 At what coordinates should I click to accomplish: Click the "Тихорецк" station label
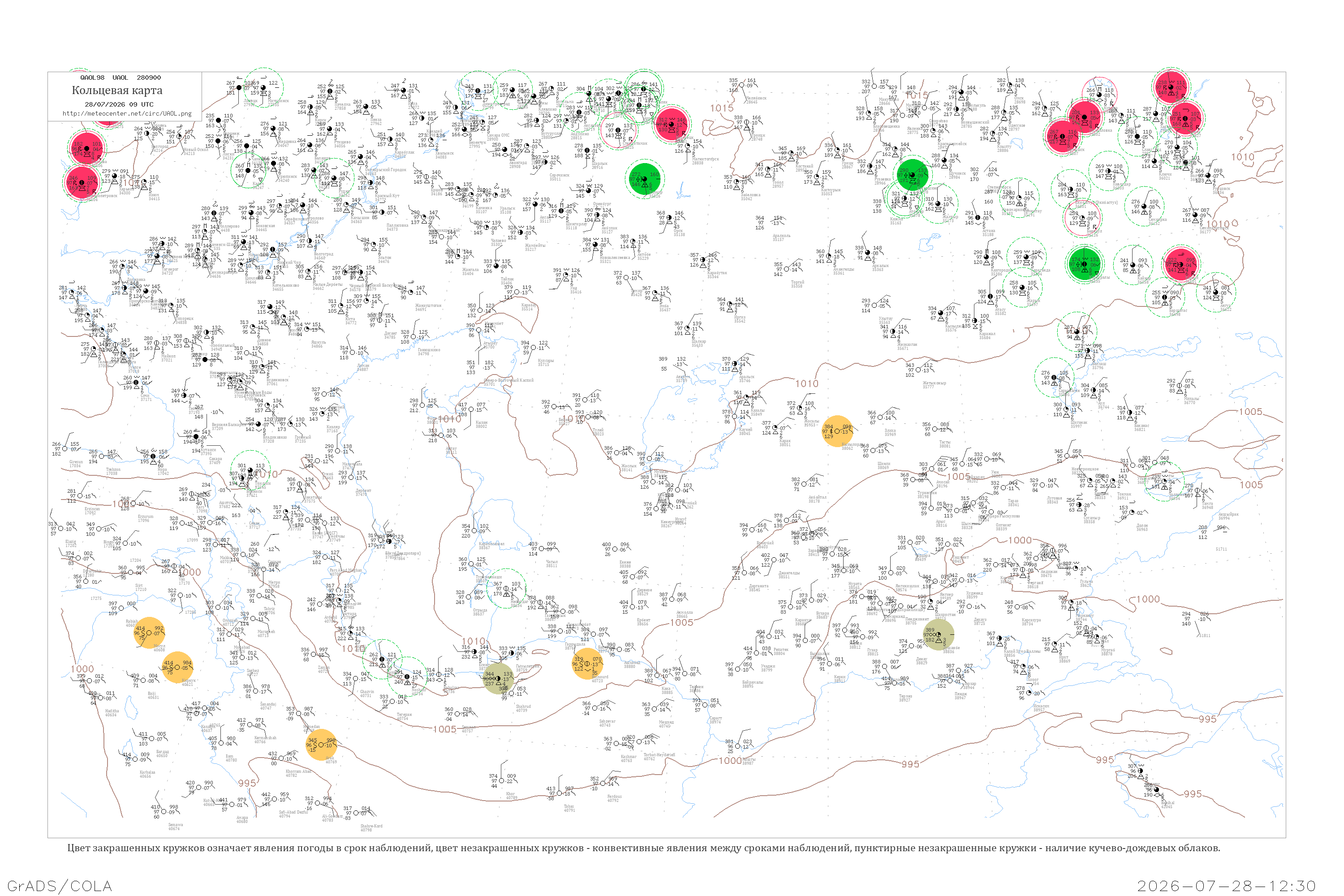point(185,319)
